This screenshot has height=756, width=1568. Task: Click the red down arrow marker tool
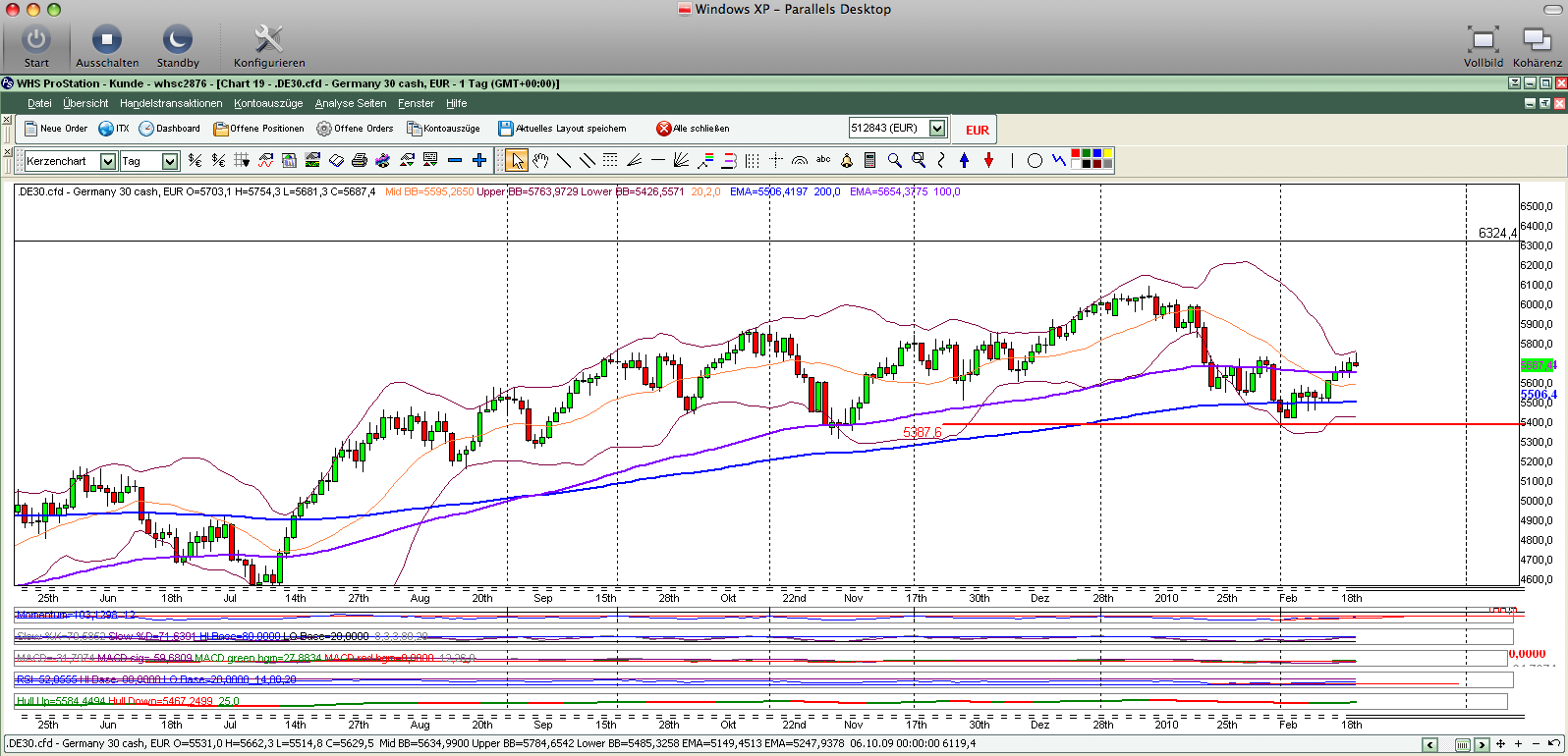point(988,160)
